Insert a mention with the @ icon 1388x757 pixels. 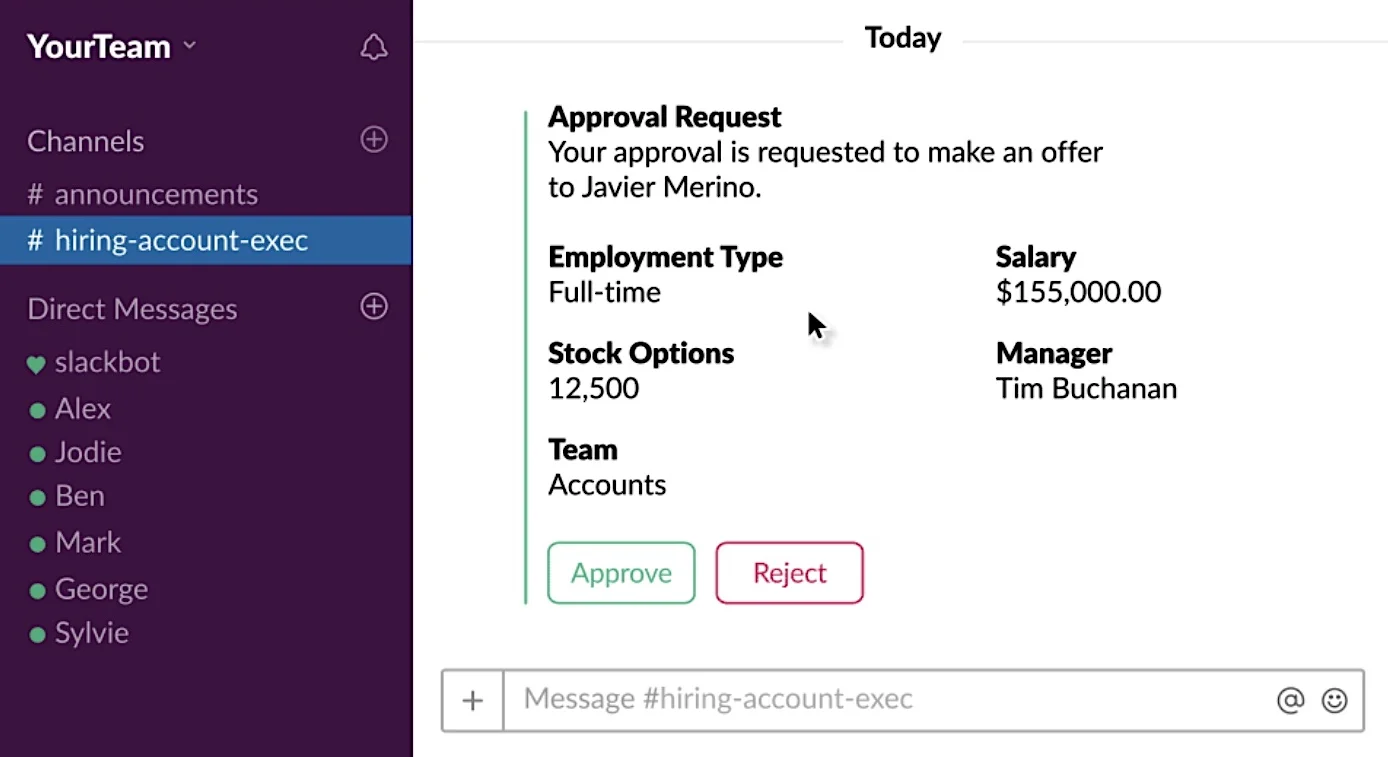click(x=1291, y=700)
